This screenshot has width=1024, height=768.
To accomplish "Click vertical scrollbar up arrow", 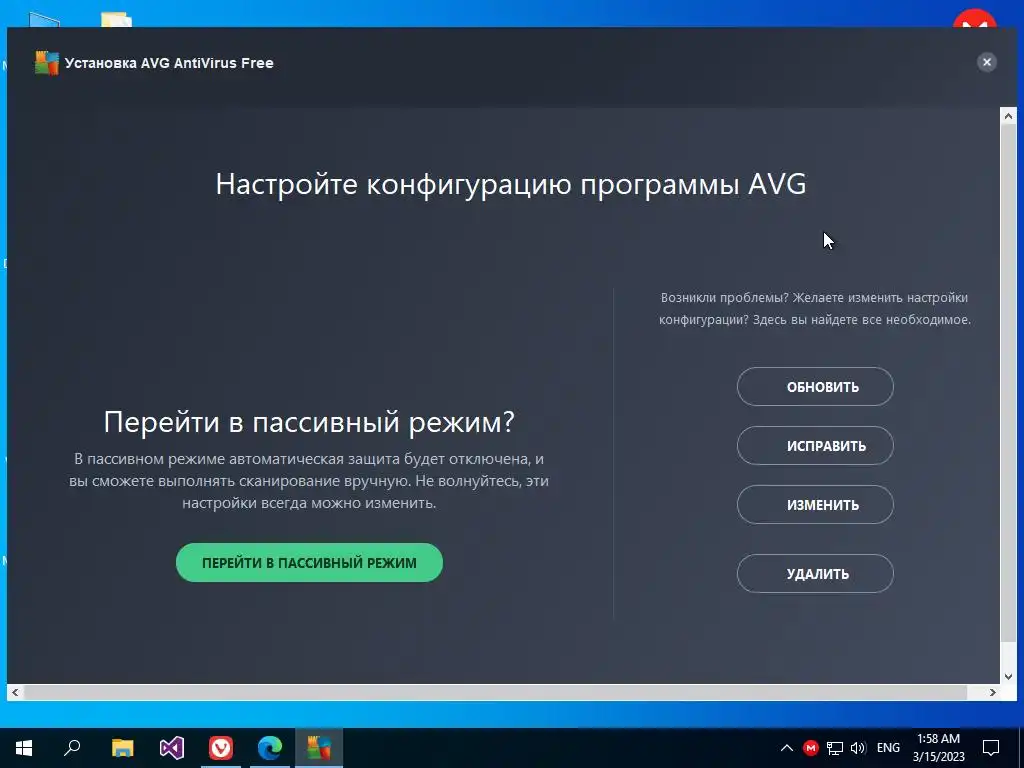I will pyautogui.click(x=1008, y=116).
